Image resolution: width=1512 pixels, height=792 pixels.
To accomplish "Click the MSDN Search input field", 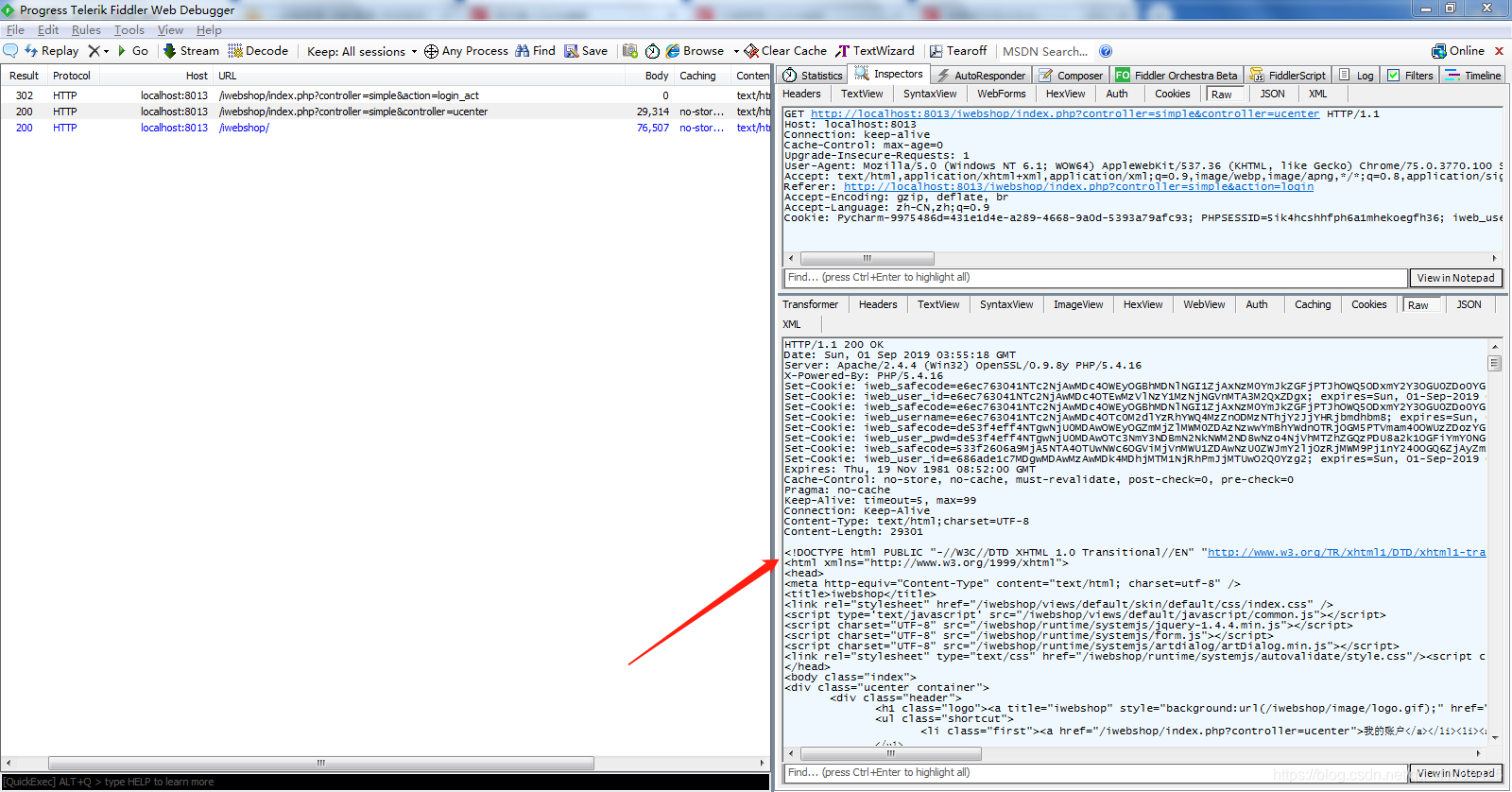I will (x=1045, y=51).
